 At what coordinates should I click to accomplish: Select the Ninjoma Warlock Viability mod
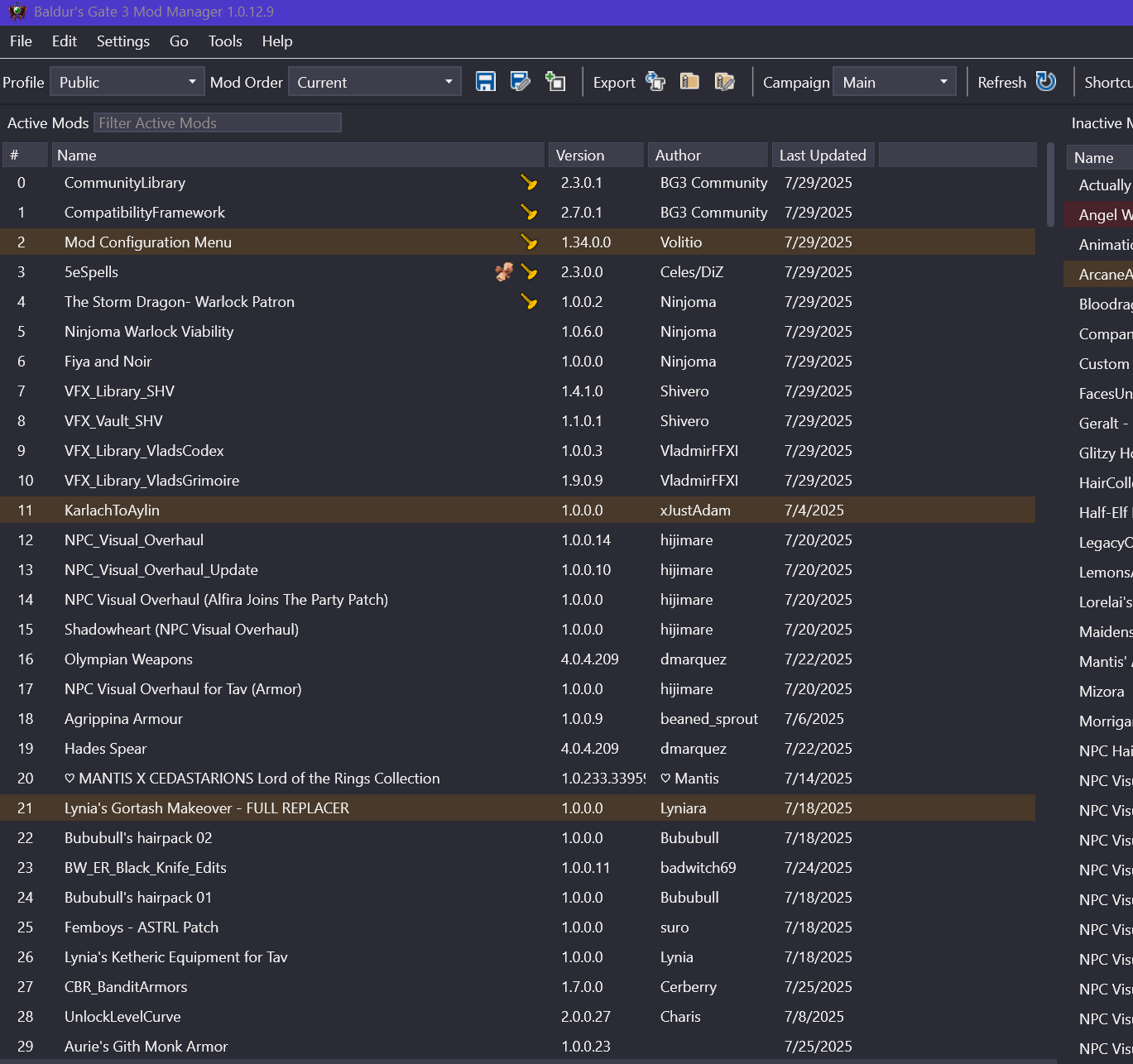click(517, 332)
